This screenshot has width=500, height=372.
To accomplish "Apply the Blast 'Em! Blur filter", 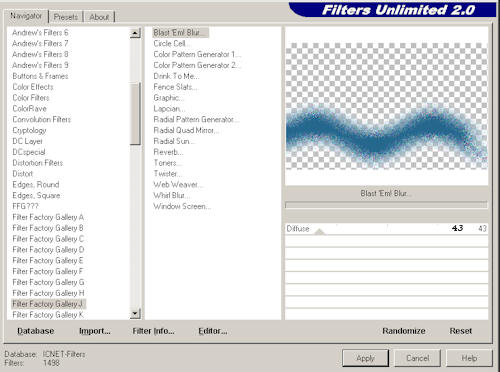I will [365, 358].
